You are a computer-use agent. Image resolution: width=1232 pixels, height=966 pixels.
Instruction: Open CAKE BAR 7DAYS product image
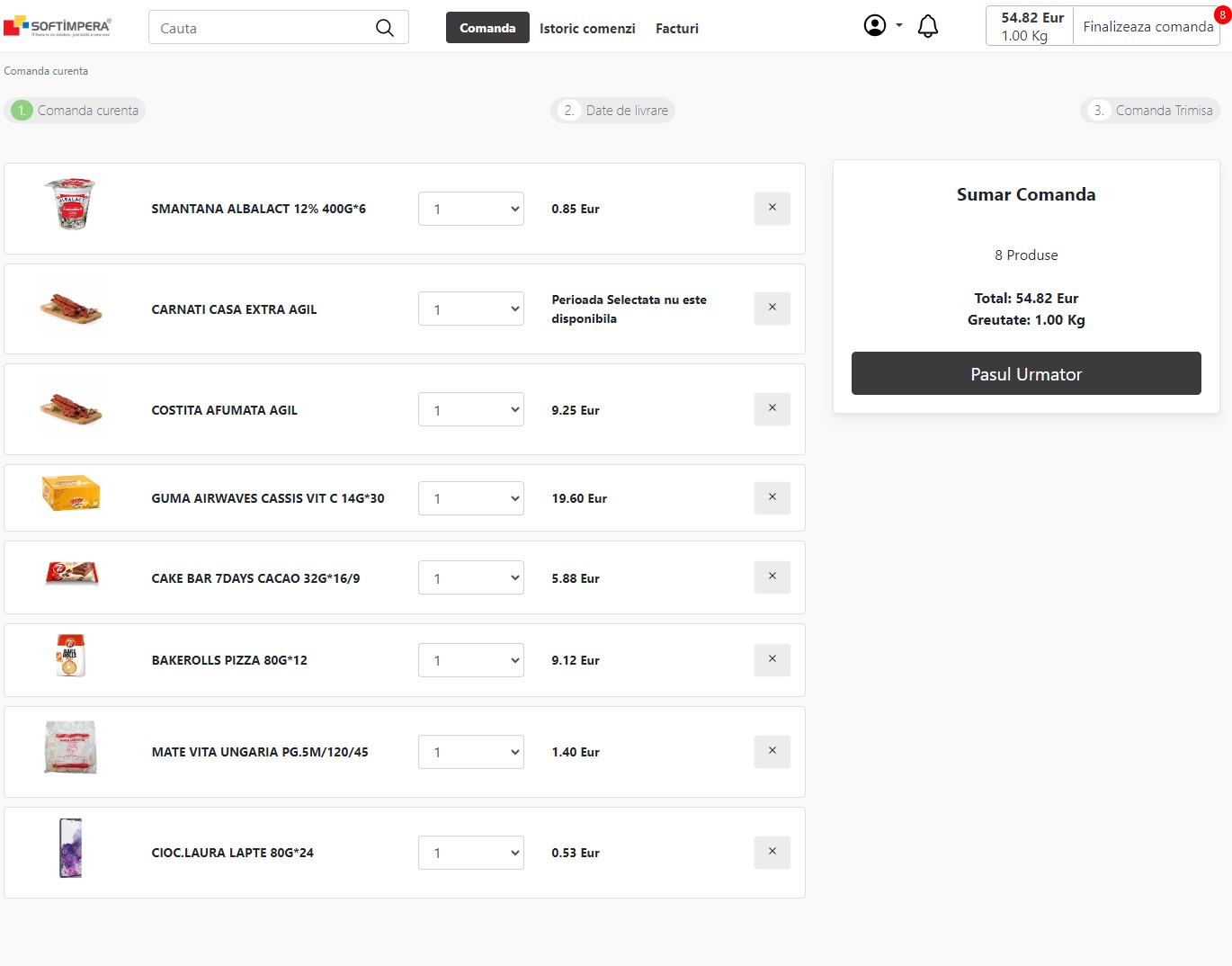coord(72,572)
